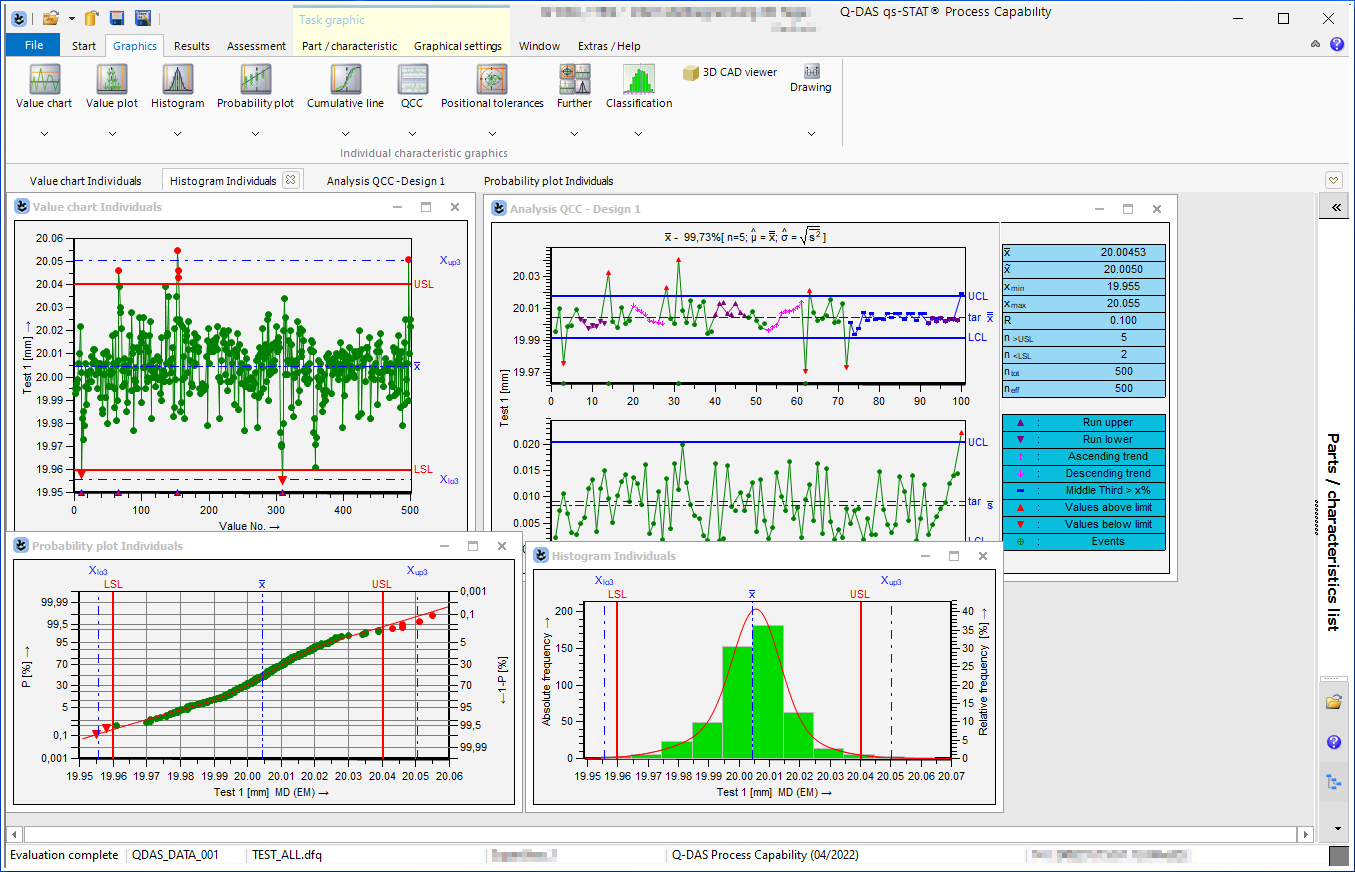
Task: Click the horizontal scrollbar left arrow
Action: click(x=15, y=834)
